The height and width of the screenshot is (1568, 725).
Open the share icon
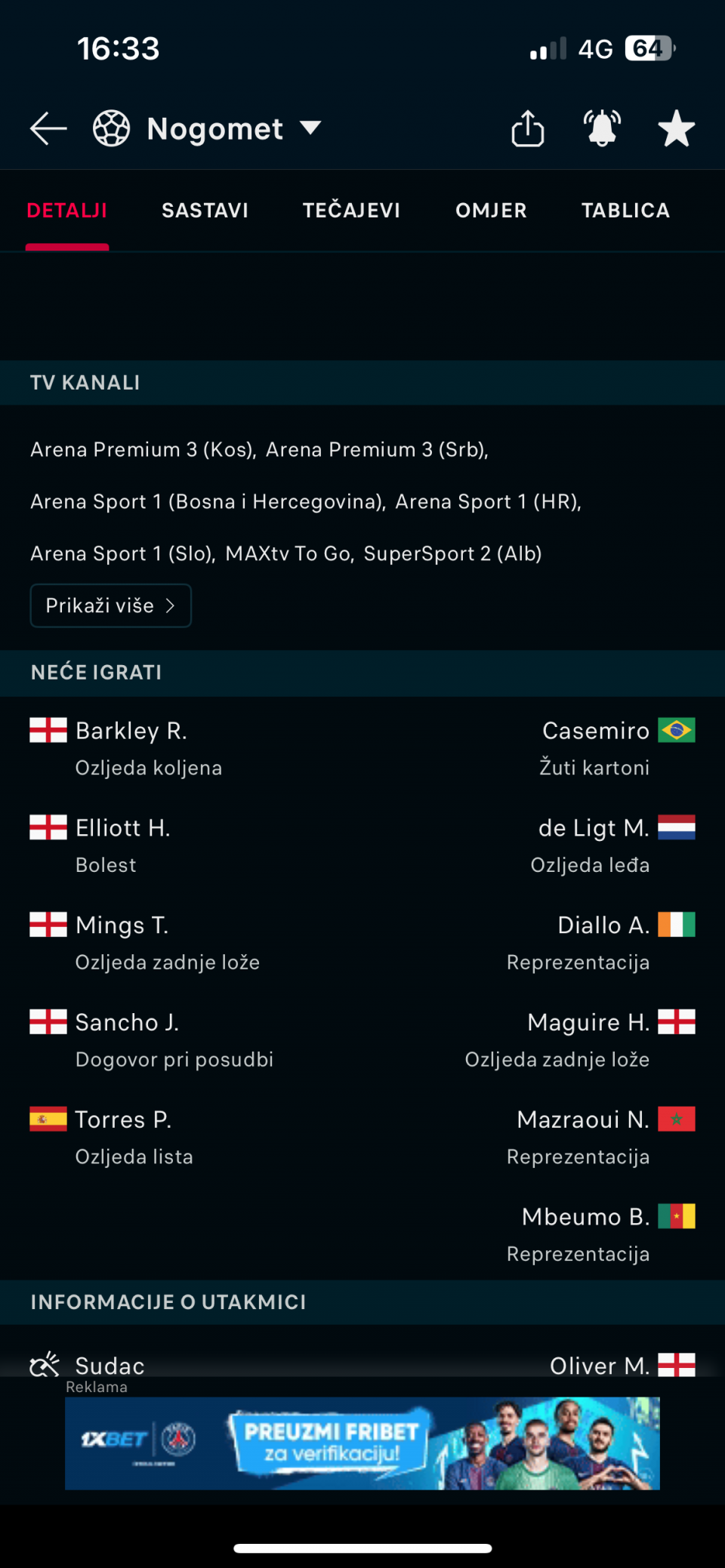(x=528, y=128)
